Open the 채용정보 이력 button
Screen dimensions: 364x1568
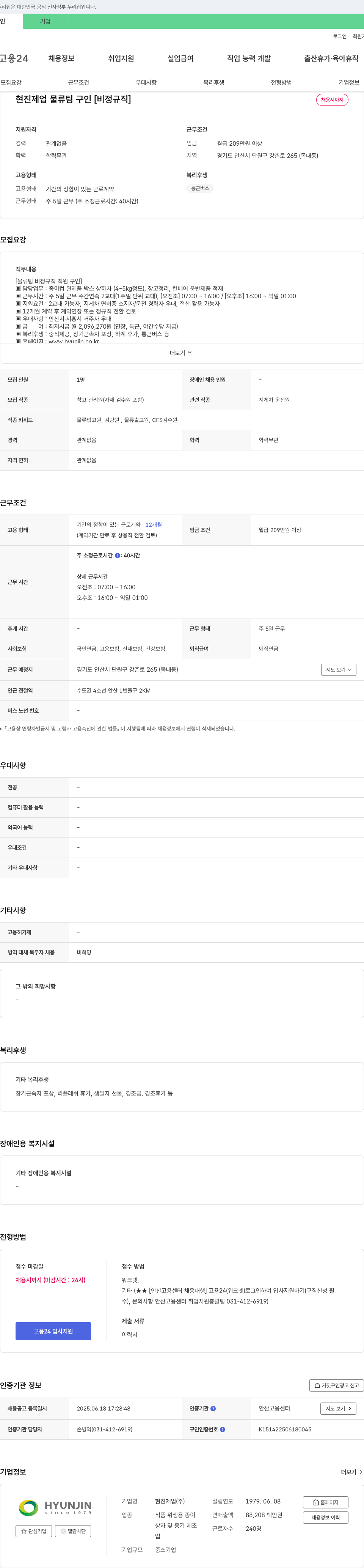click(326, 1518)
